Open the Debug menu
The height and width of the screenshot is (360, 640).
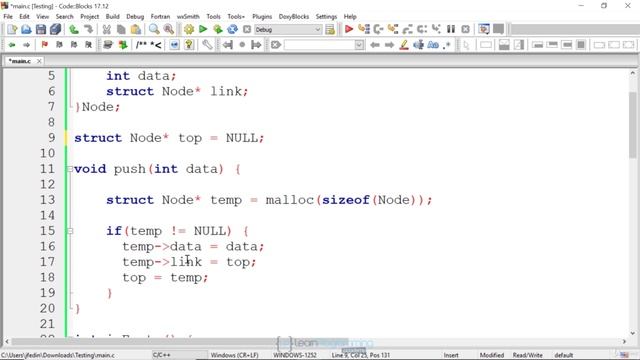(x=135, y=16)
